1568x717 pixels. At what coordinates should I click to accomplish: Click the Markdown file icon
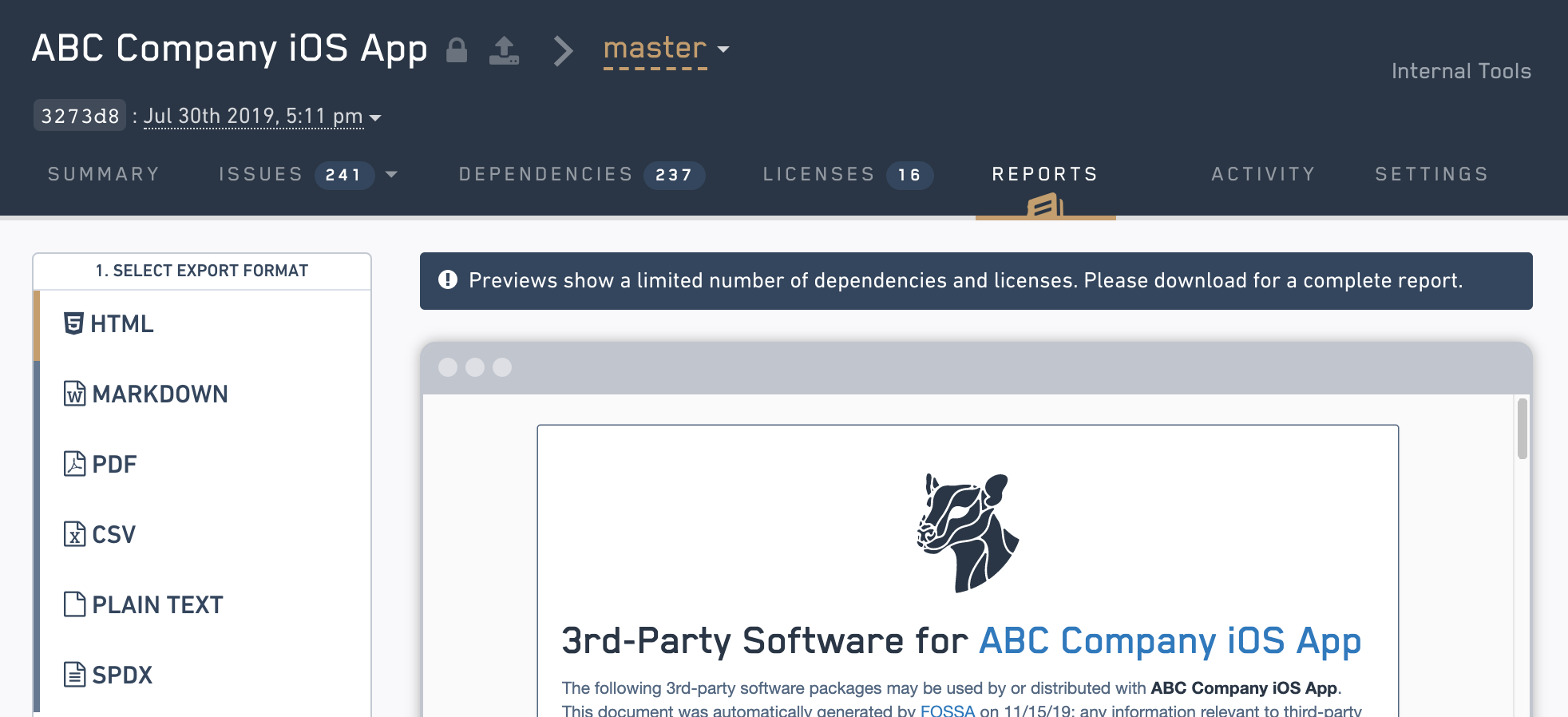coord(74,394)
